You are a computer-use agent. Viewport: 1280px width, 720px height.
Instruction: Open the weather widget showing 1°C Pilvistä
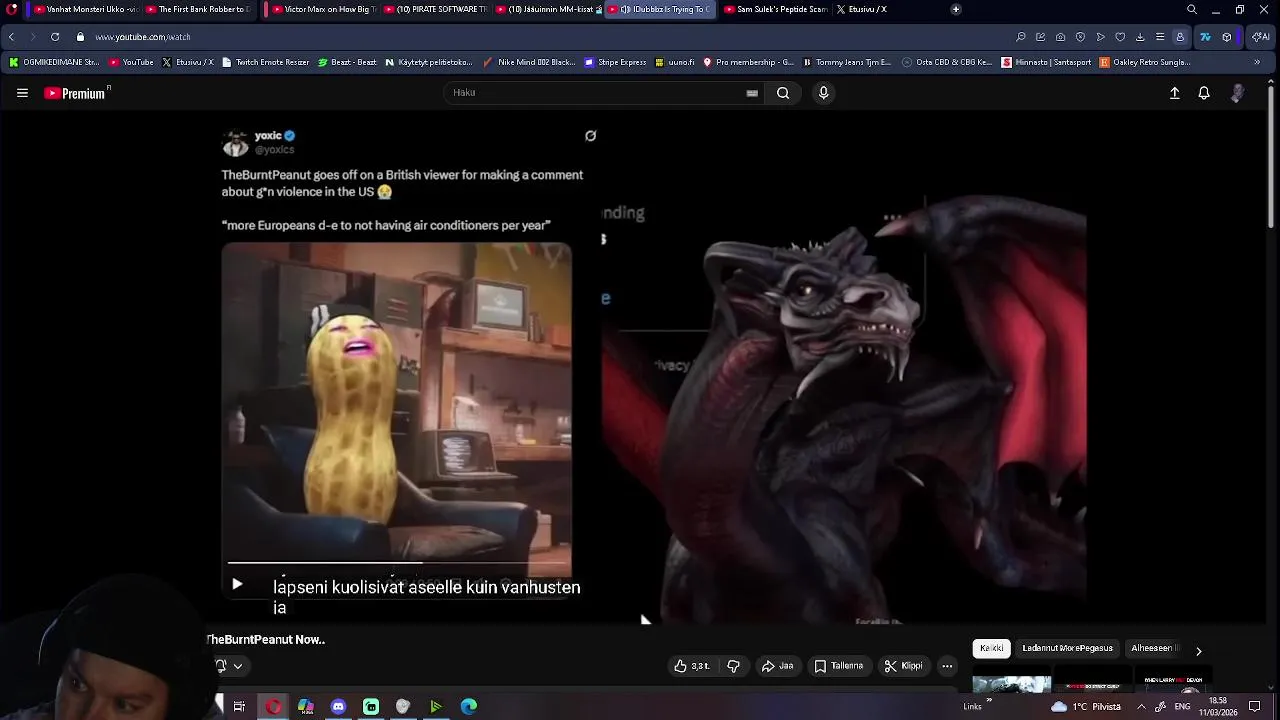point(1085,707)
